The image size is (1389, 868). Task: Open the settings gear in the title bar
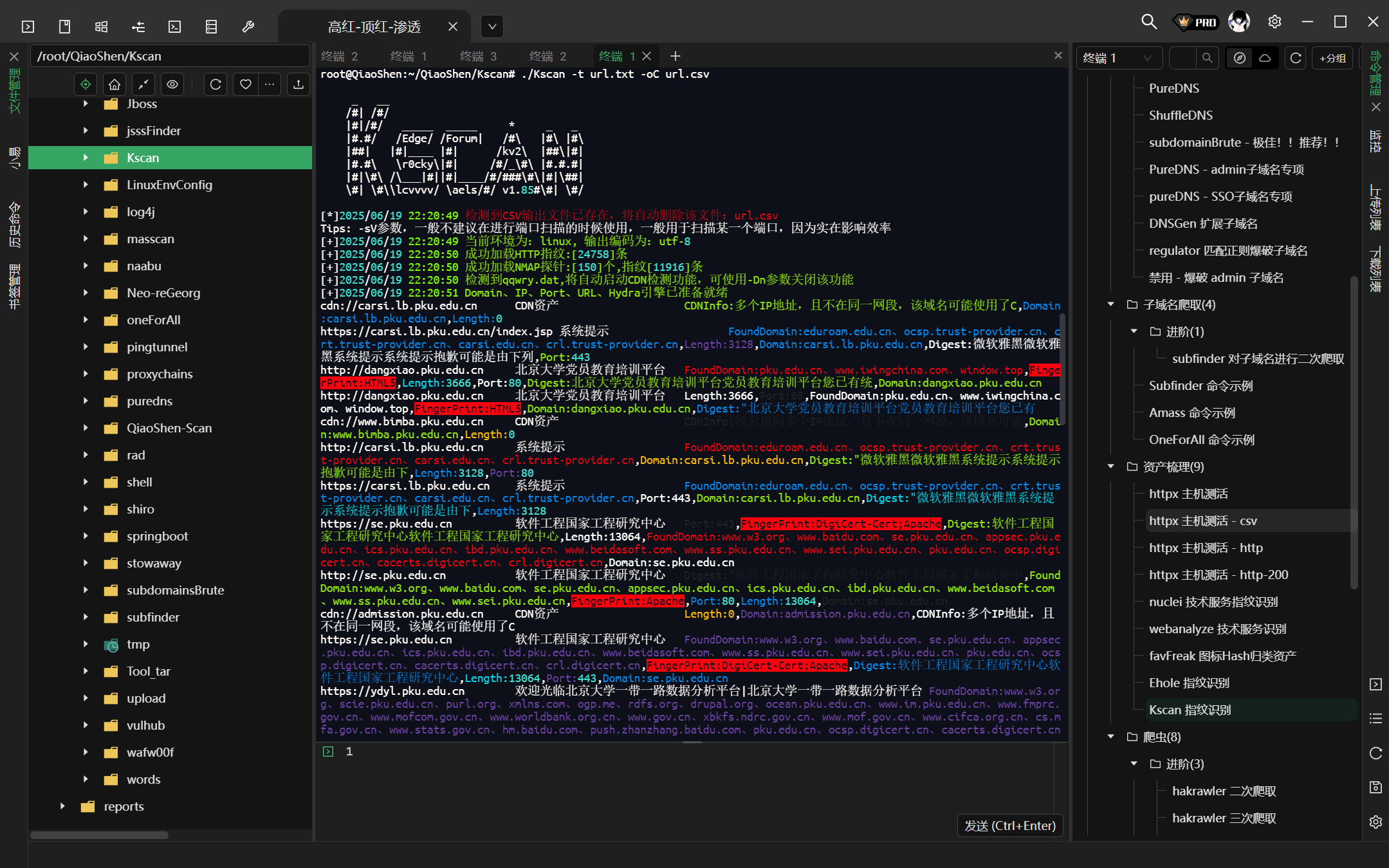1274,22
